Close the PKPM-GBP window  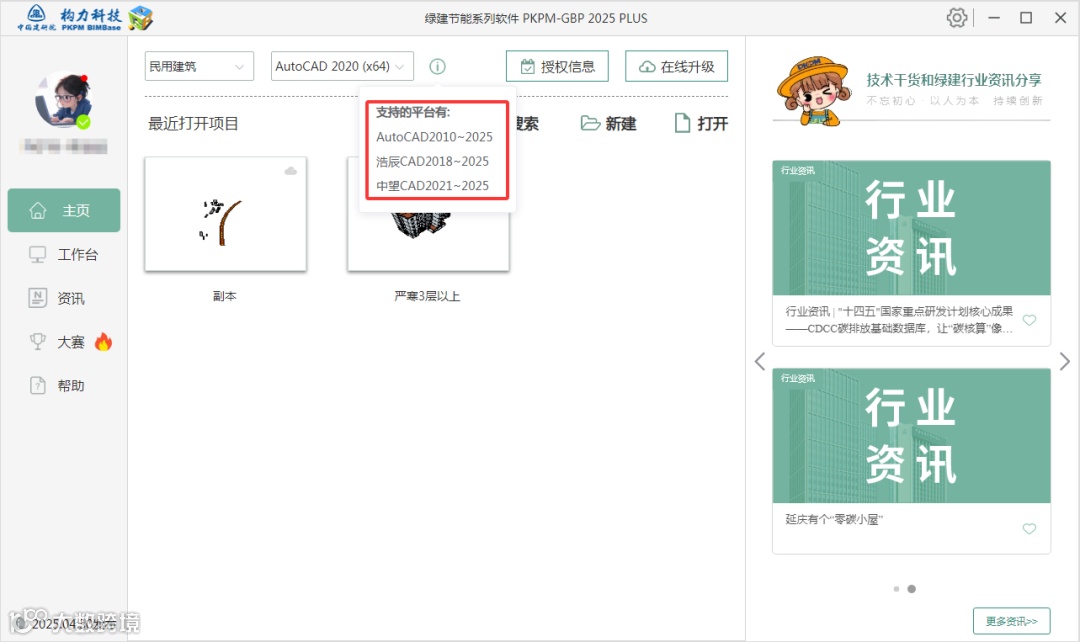click(x=1060, y=18)
